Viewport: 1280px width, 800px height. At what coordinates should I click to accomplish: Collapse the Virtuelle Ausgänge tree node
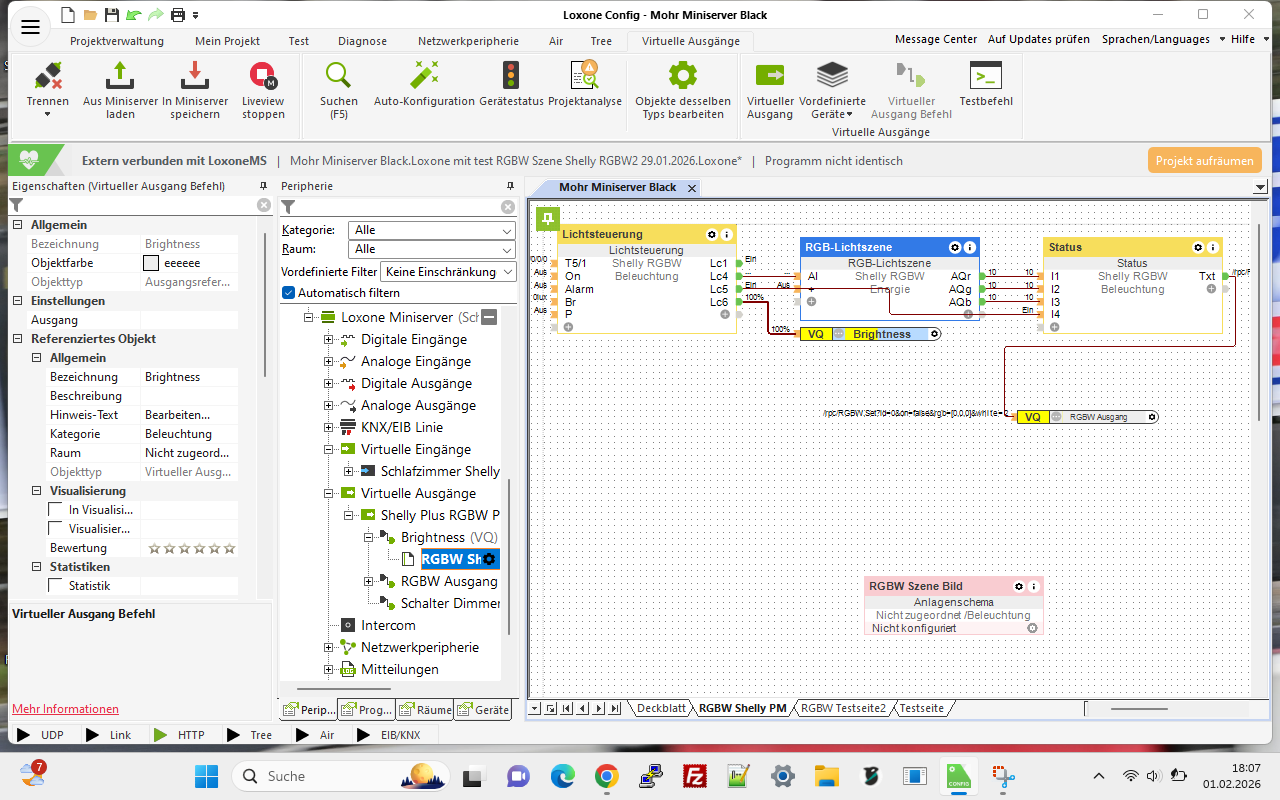[x=328, y=494]
